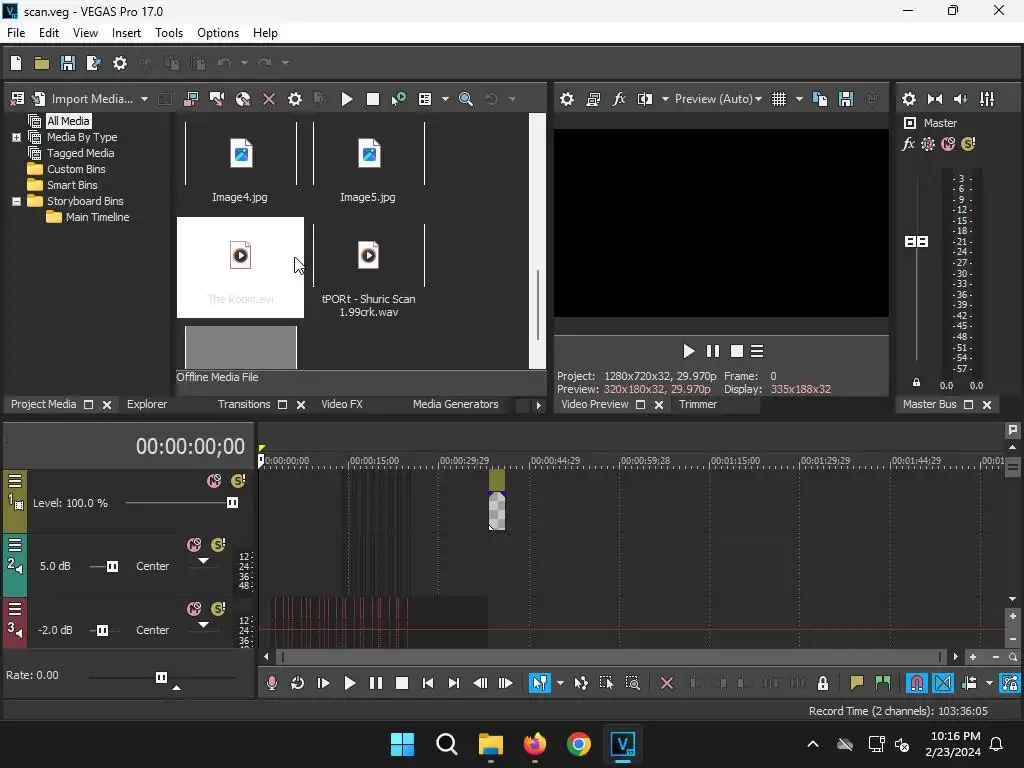Viewport: 1024px width, 768px height.
Task: Switch to Video FX tab
Action: pos(342,404)
